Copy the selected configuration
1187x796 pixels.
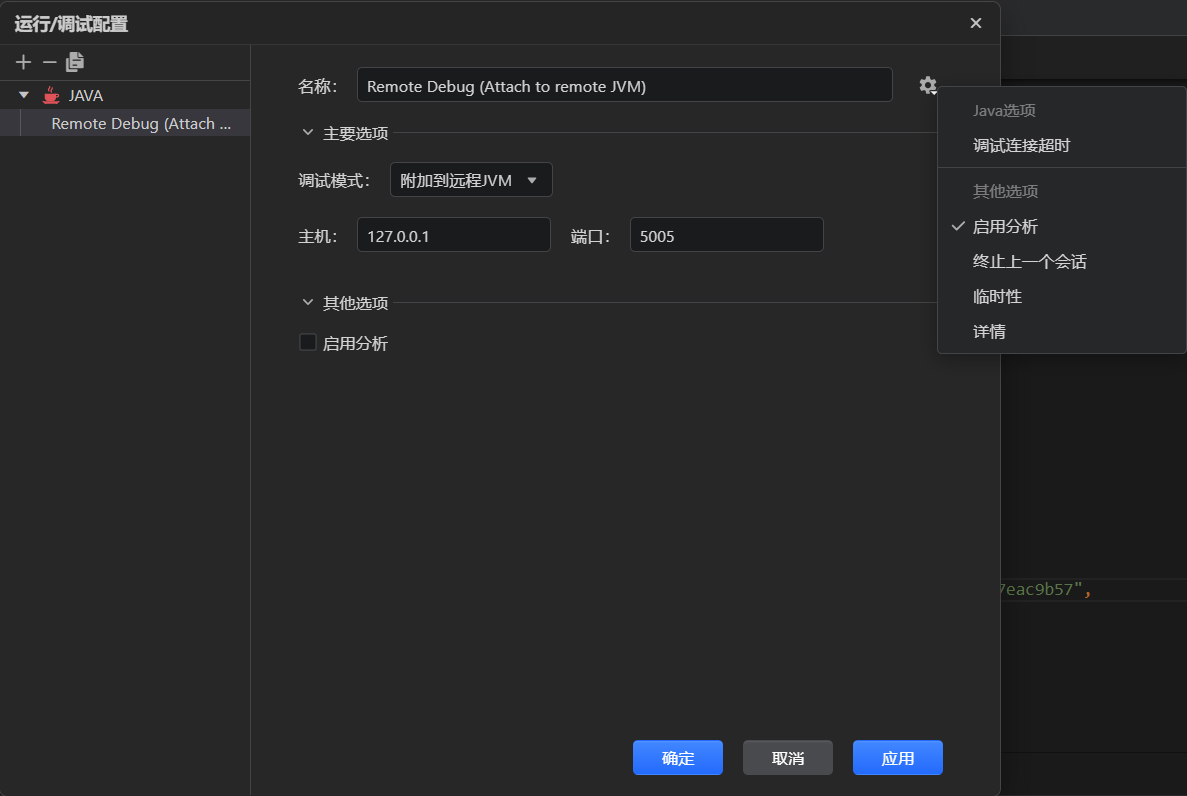(75, 62)
